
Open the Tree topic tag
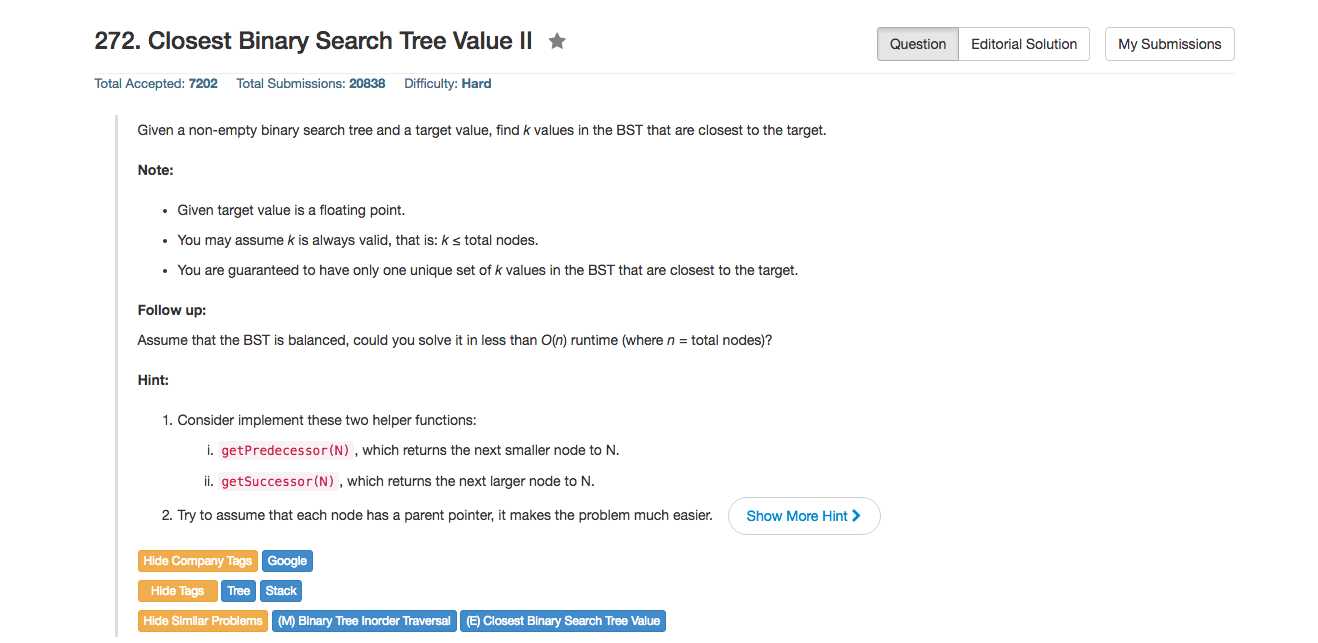point(238,591)
